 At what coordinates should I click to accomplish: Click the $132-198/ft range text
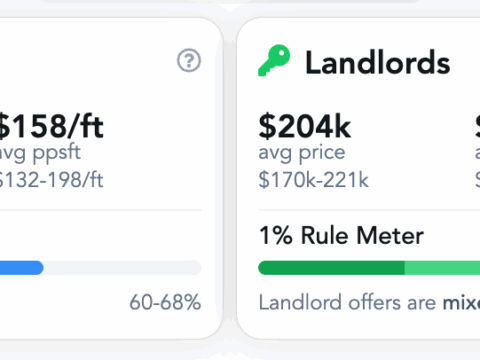coord(51,180)
